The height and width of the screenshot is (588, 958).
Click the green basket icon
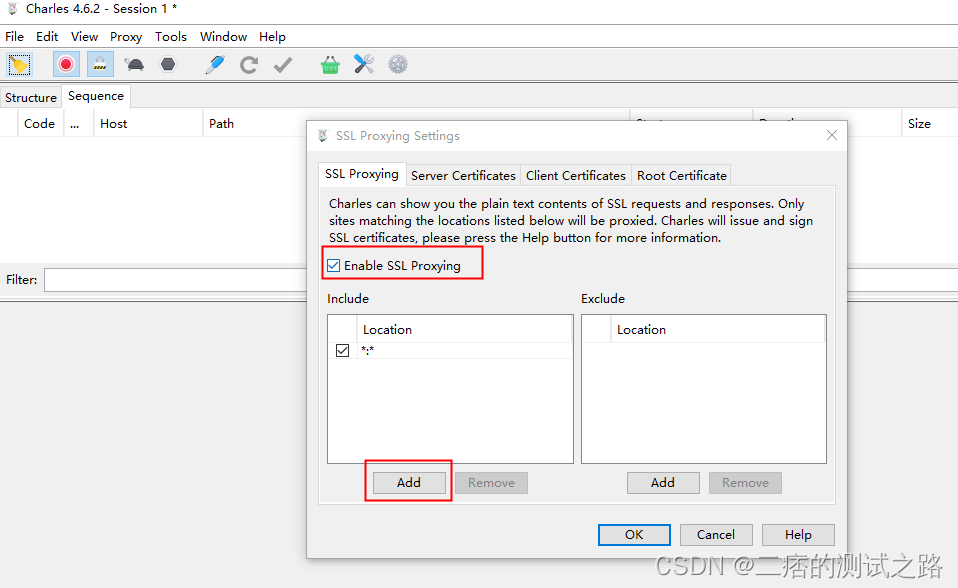click(330, 64)
